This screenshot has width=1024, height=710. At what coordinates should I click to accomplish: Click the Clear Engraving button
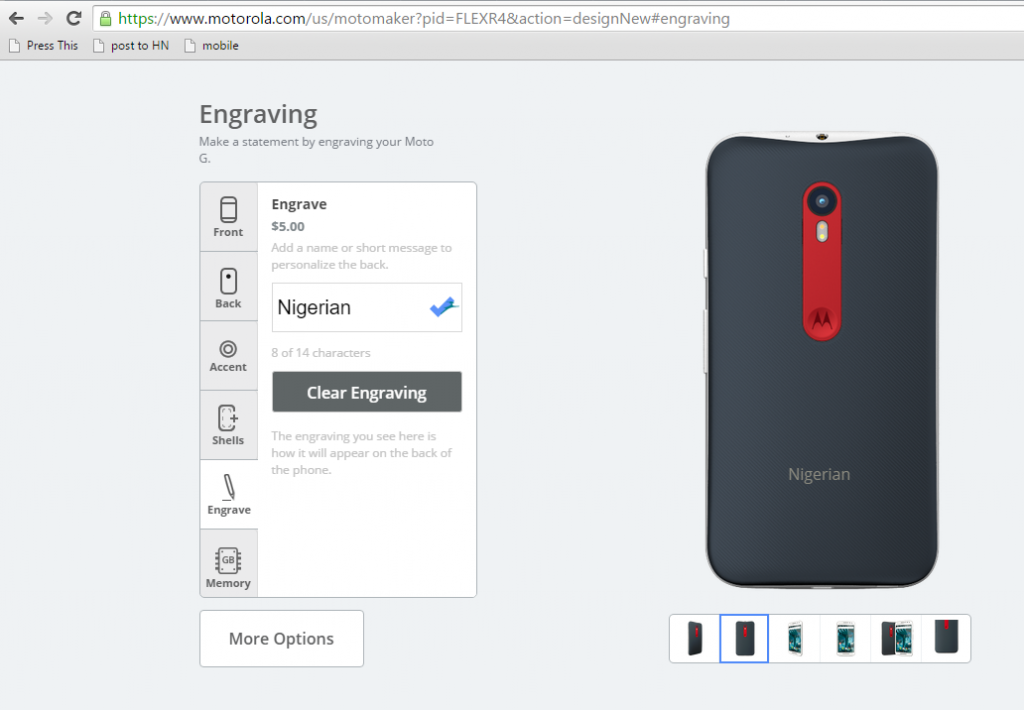(x=366, y=392)
